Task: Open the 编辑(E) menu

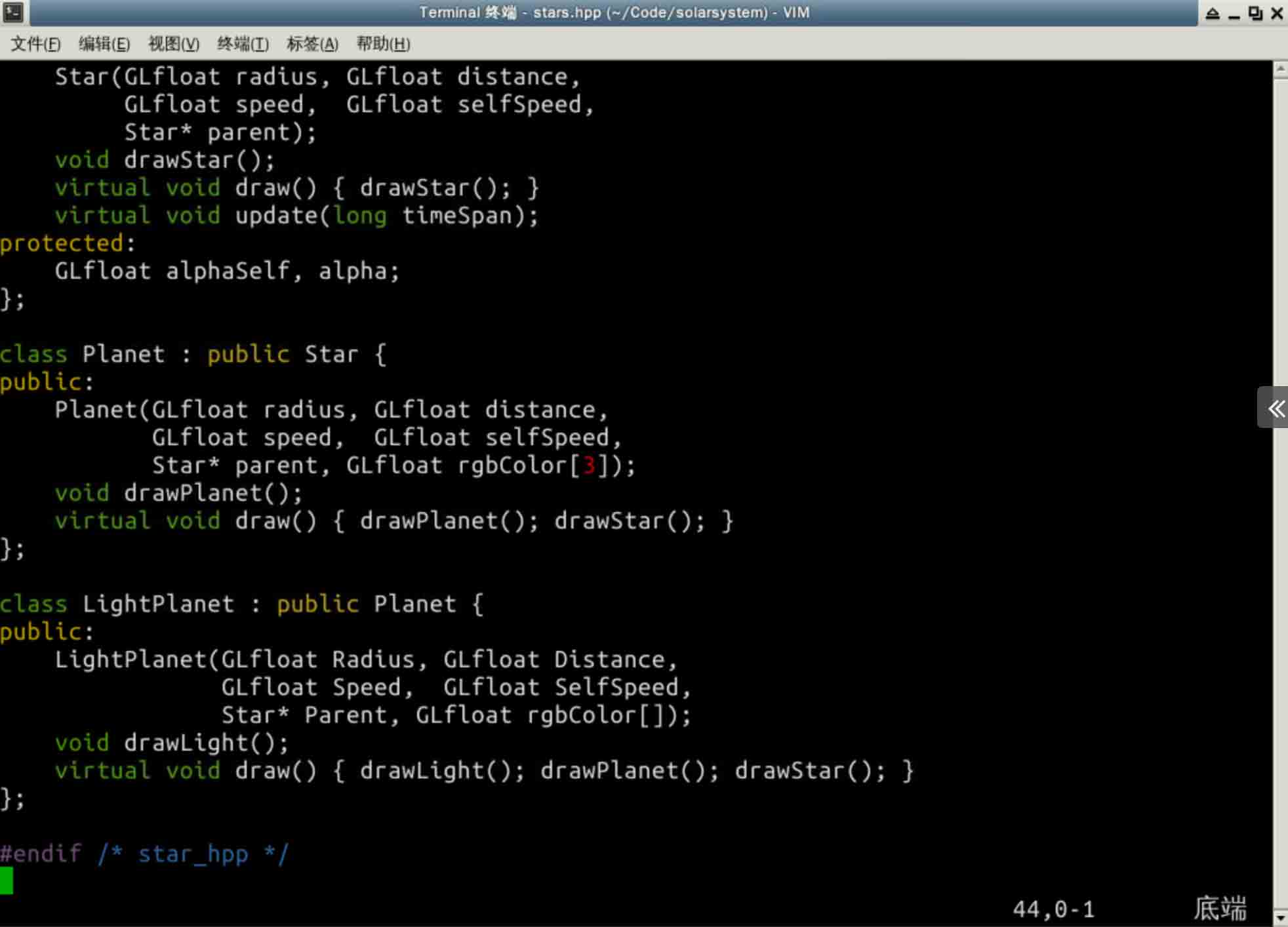Action: click(104, 44)
